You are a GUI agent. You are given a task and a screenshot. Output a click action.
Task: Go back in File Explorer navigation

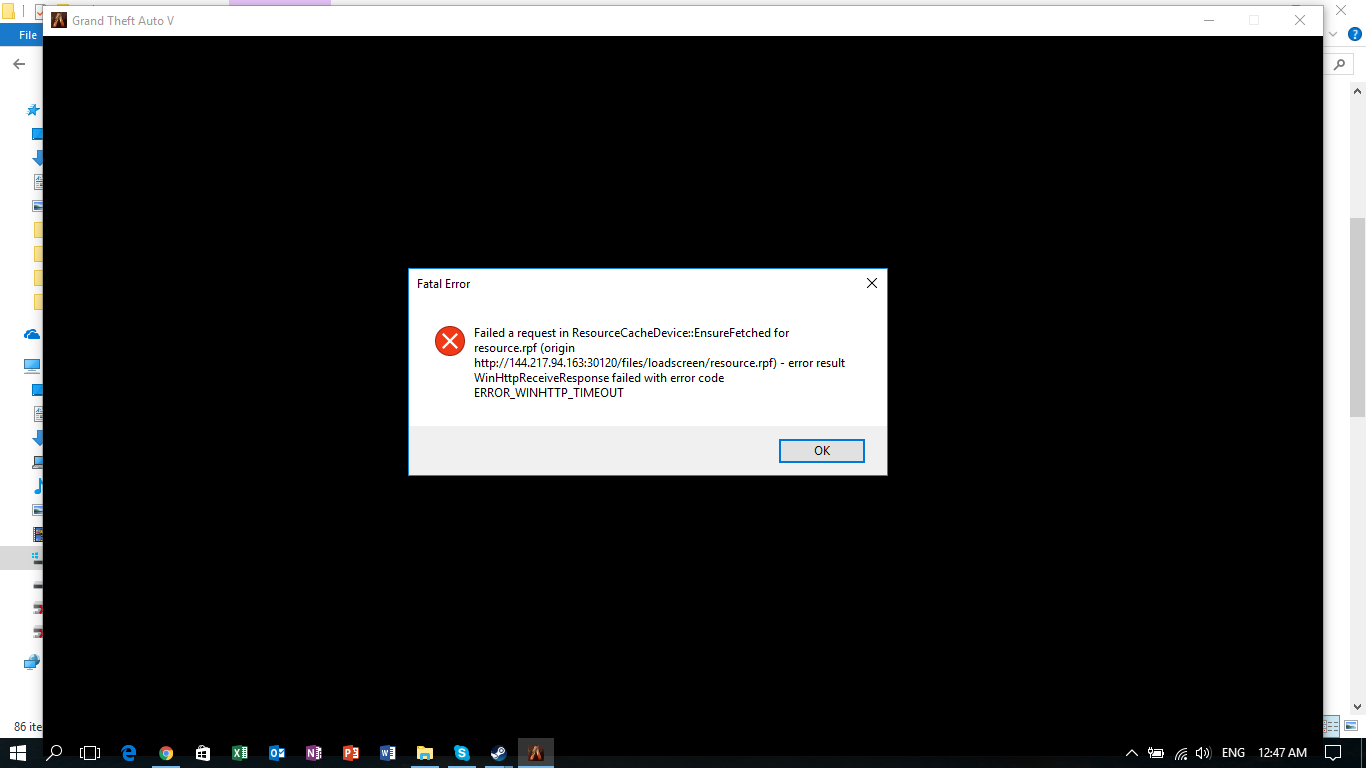click(x=19, y=63)
